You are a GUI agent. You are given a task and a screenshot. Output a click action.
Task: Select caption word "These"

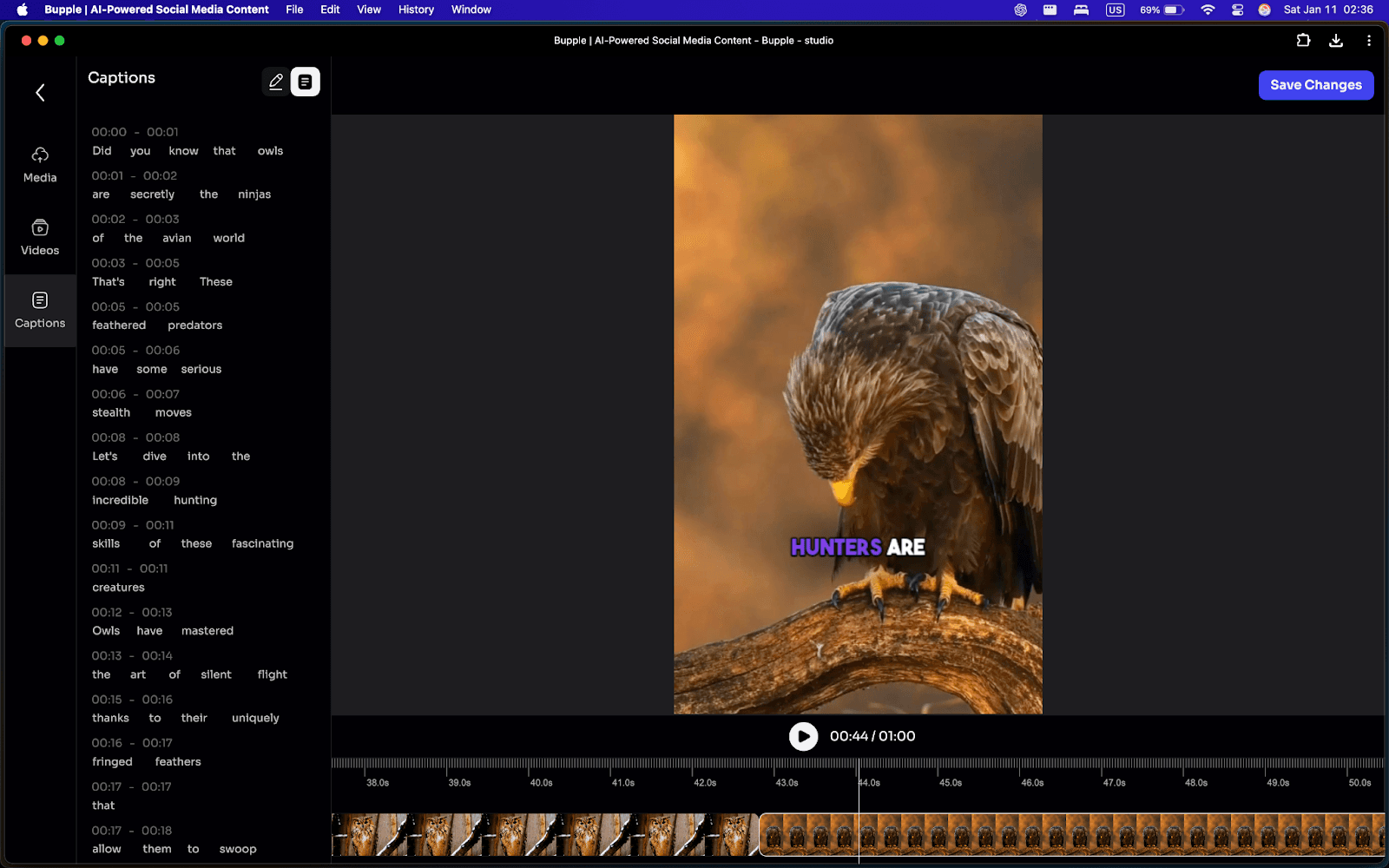pos(216,282)
